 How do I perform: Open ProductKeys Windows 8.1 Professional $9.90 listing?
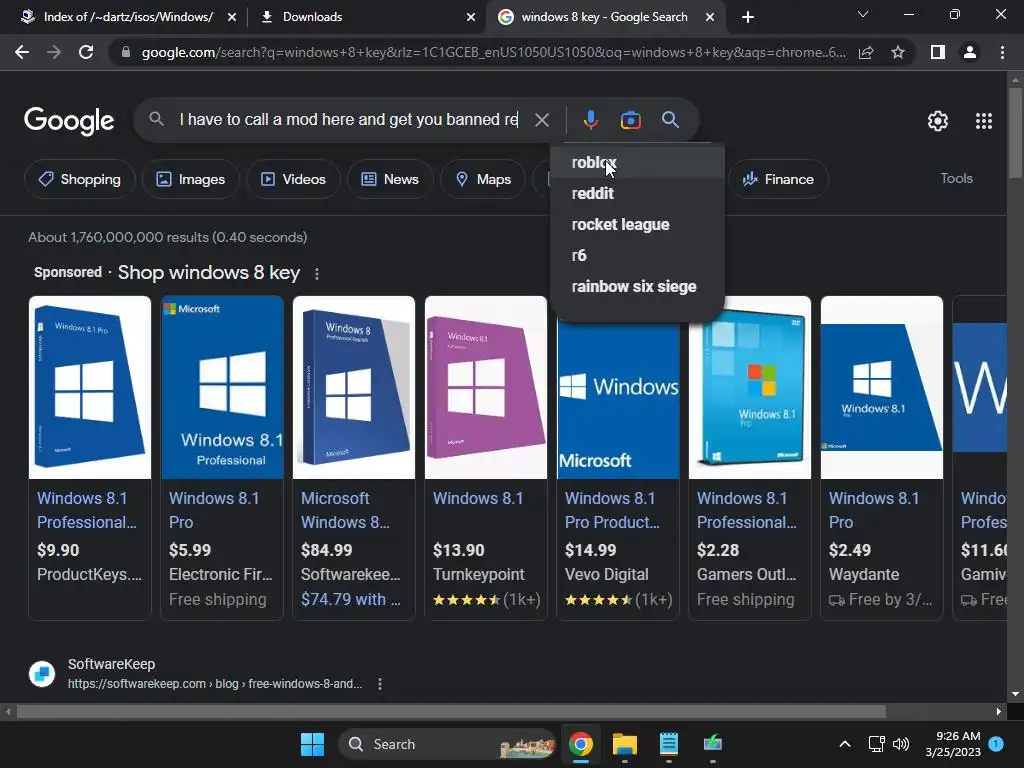coord(89,458)
